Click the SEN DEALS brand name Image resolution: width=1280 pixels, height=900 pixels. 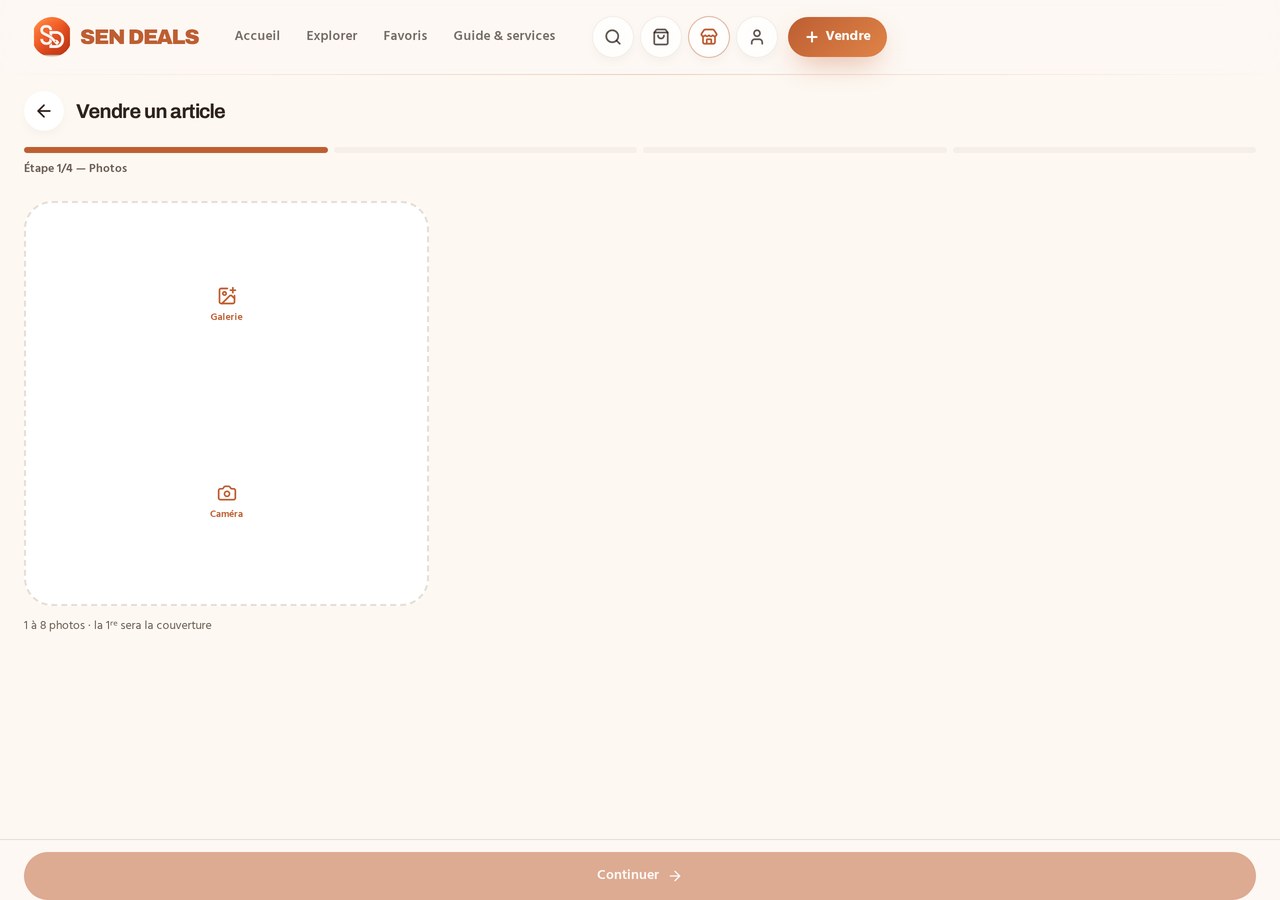140,37
